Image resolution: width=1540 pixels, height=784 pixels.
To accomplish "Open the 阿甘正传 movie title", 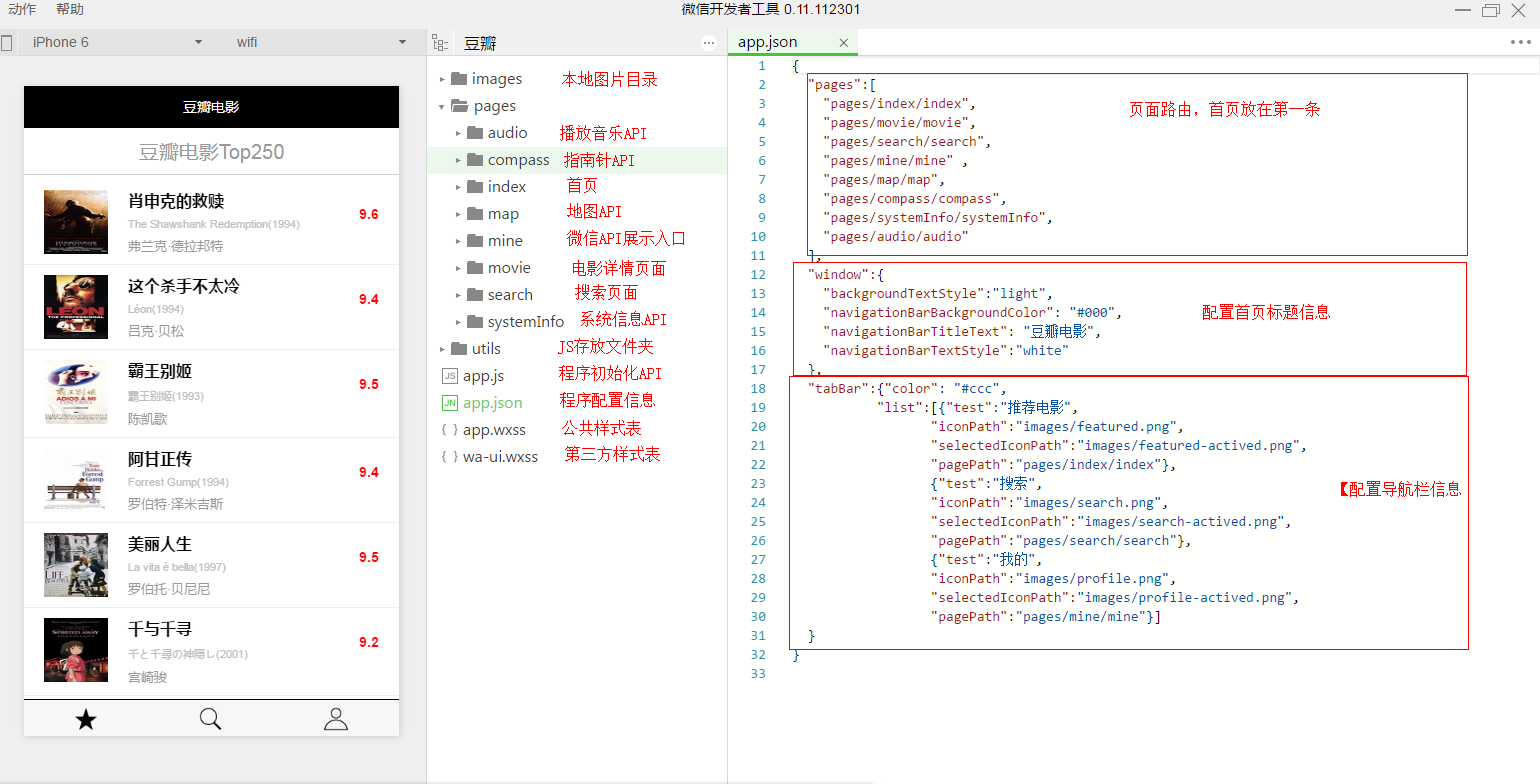I will pyautogui.click(x=160, y=459).
